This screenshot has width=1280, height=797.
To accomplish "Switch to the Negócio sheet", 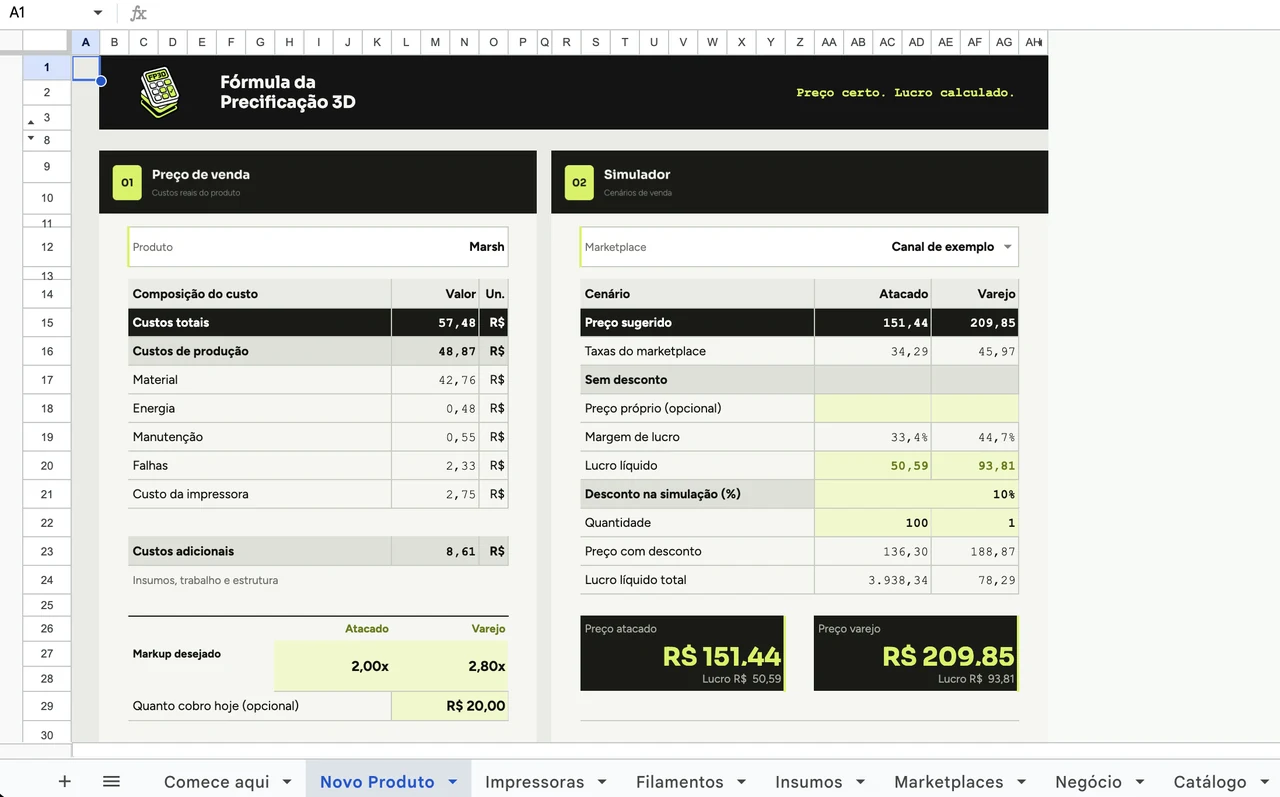I will [1088, 782].
